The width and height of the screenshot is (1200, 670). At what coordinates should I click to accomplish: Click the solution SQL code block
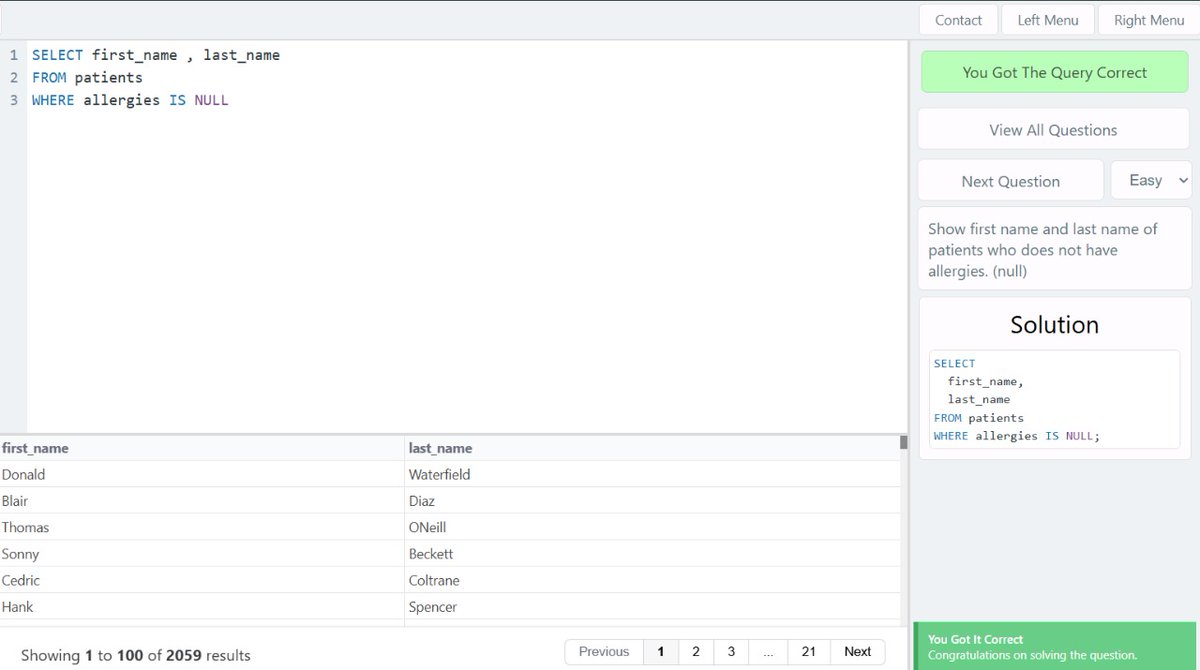click(1054, 399)
